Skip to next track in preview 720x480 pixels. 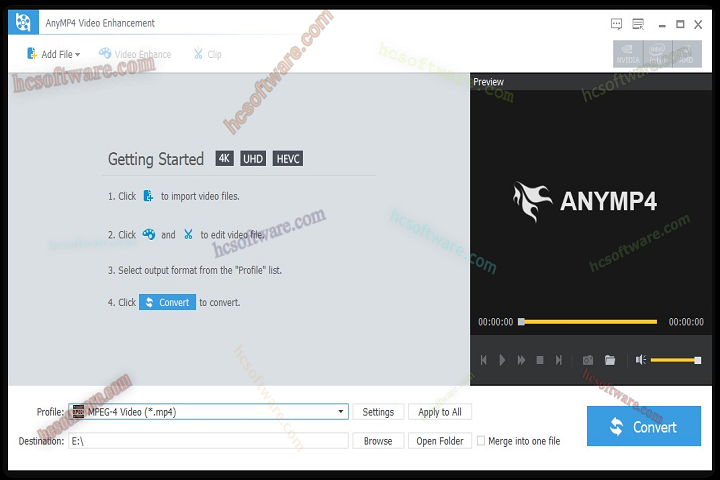click(558, 360)
